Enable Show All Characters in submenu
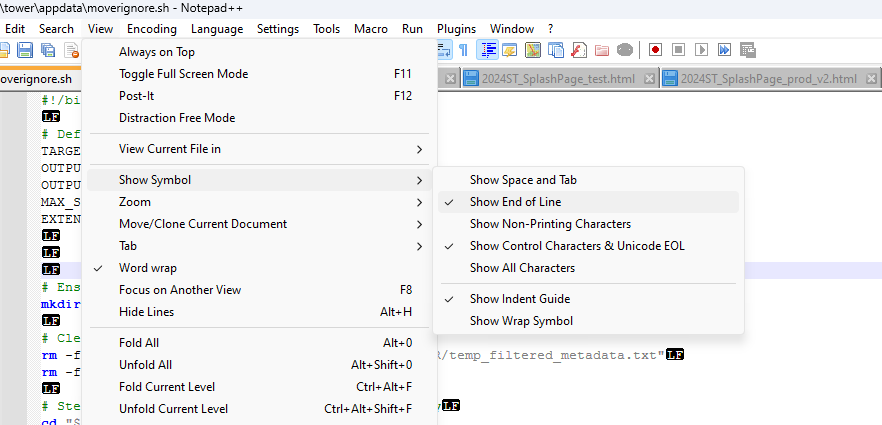The width and height of the screenshot is (882, 425). point(588,268)
